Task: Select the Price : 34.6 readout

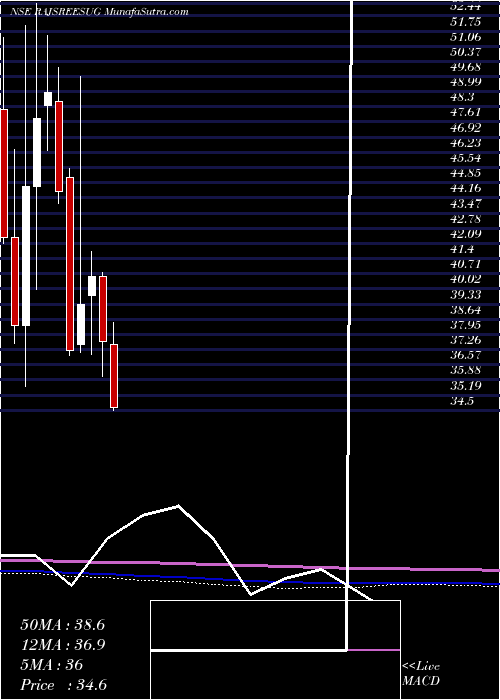Action: tap(63, 685)
